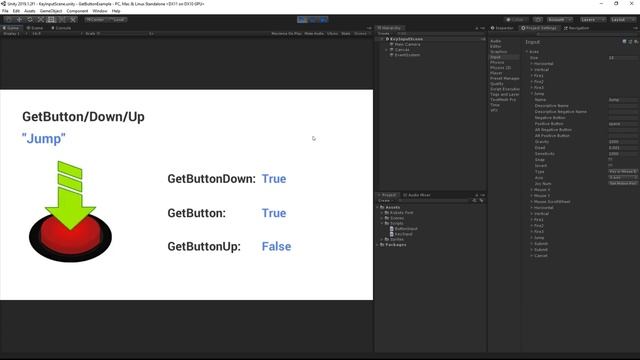Image resolution: width=640 pixels, height=360 pixels.
Task: Select Quality settings category
Action: 497,84
